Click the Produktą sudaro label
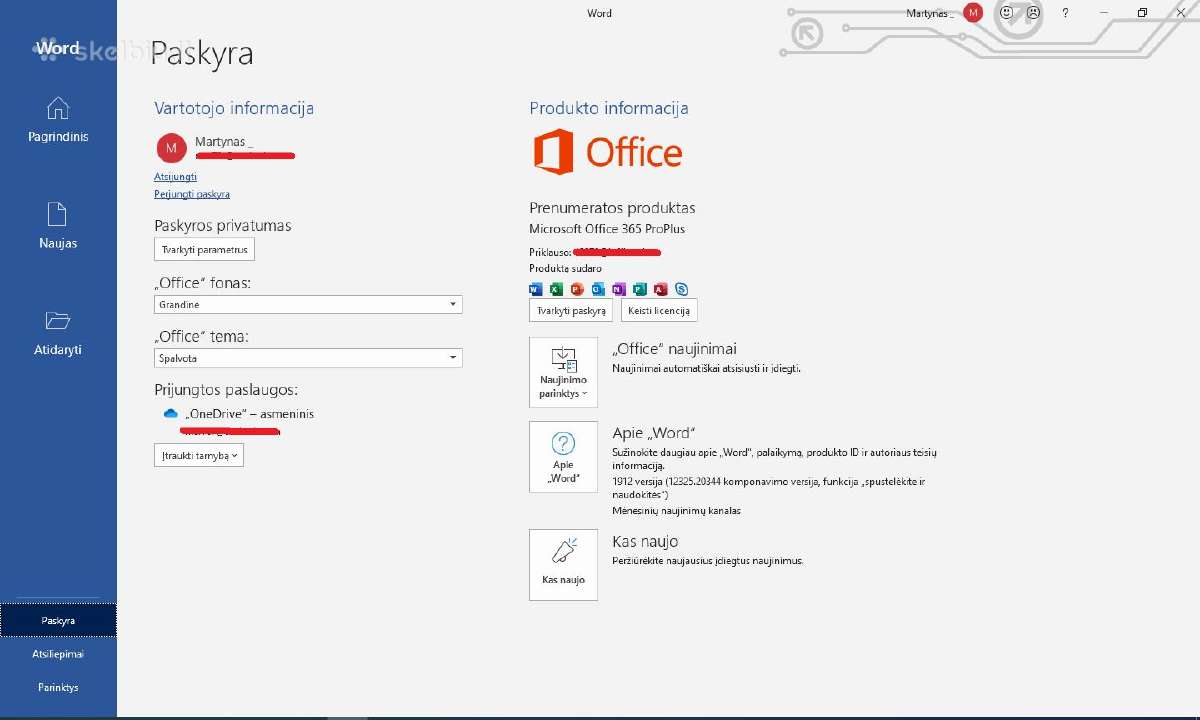This screenshot has height=720, width=1200. click(x=565, y=269)
